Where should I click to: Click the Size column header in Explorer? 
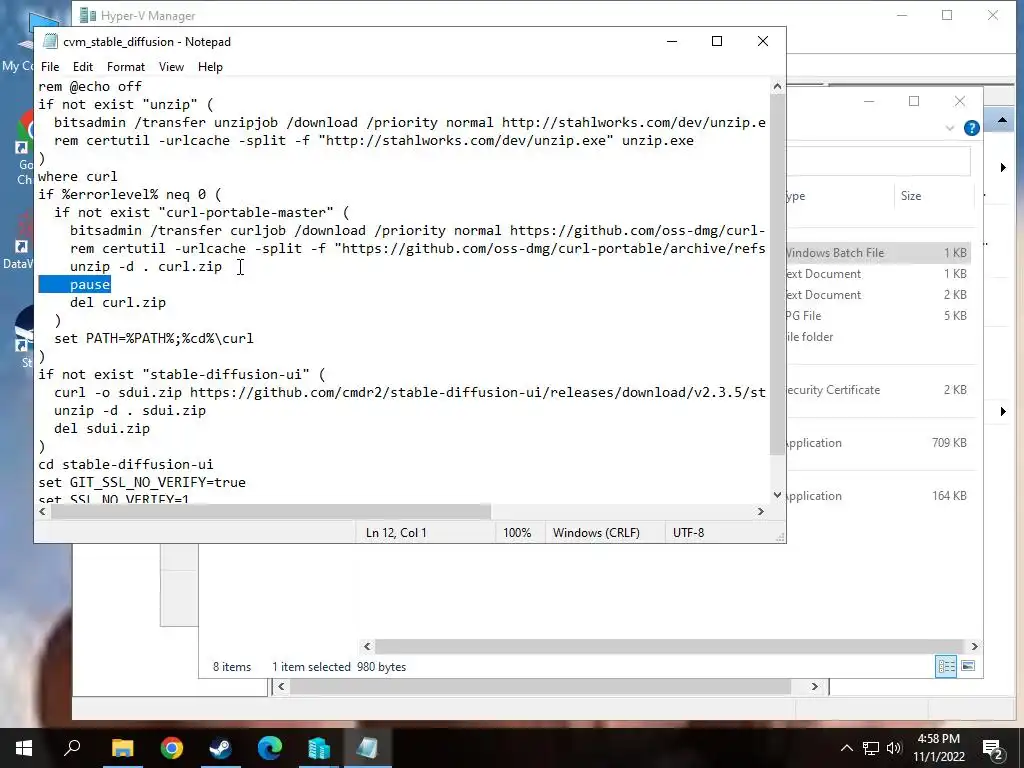[911, 196]
